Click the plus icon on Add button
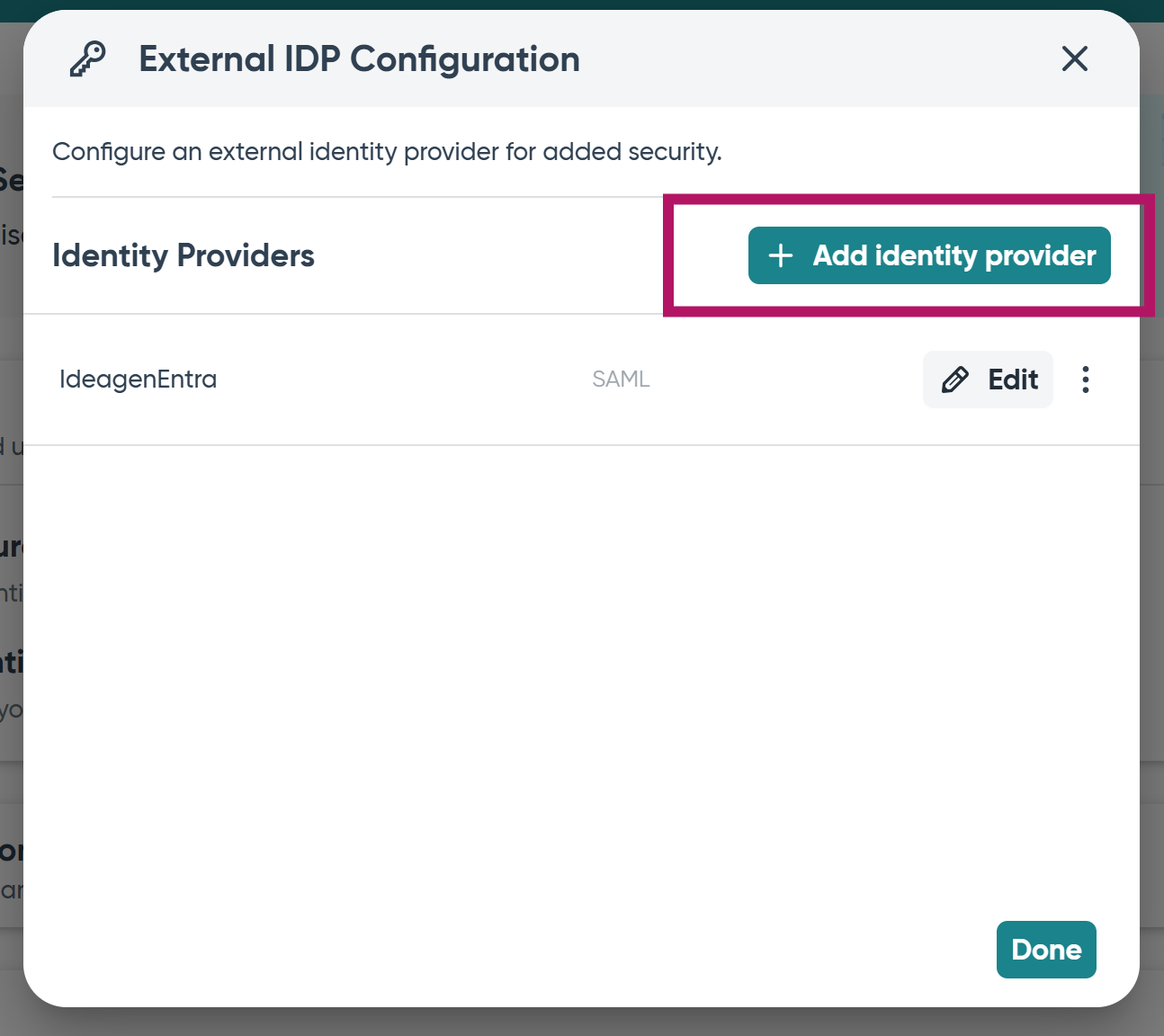This screenshot has width=1164, height=1036. coord(781,255)
